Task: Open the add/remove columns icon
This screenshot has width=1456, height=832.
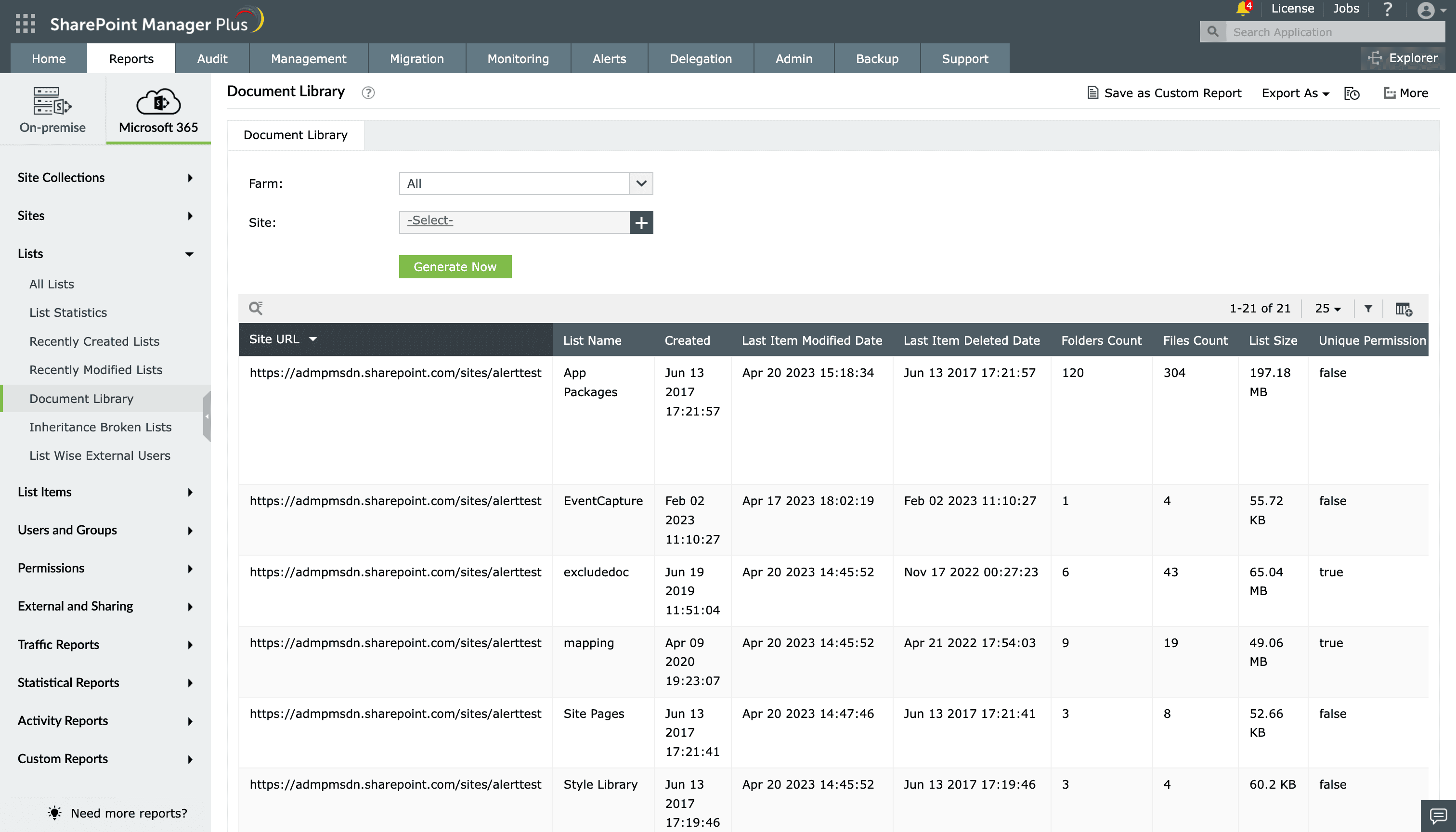Action: tap(1404, 309)
